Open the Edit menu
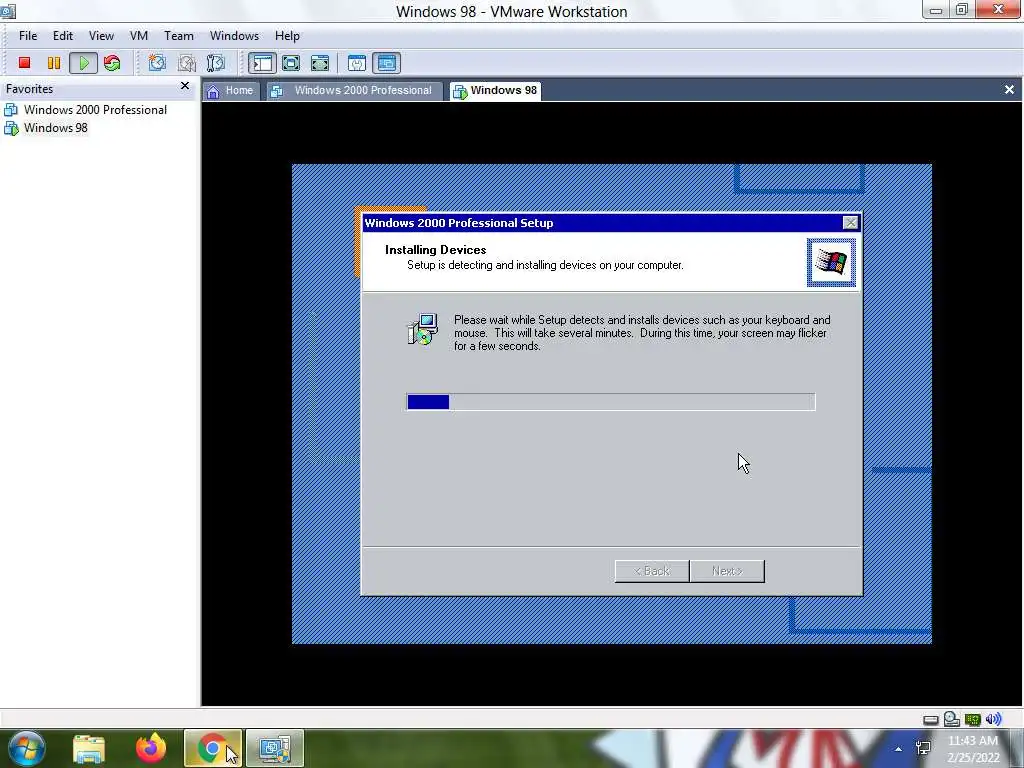This screenshot has height=768, width=1024. (x=63, y=36)
